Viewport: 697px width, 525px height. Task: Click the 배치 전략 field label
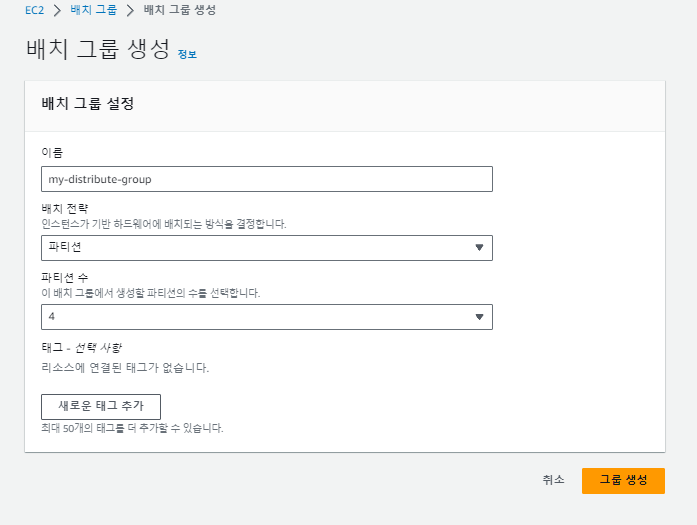click(65, 208)
